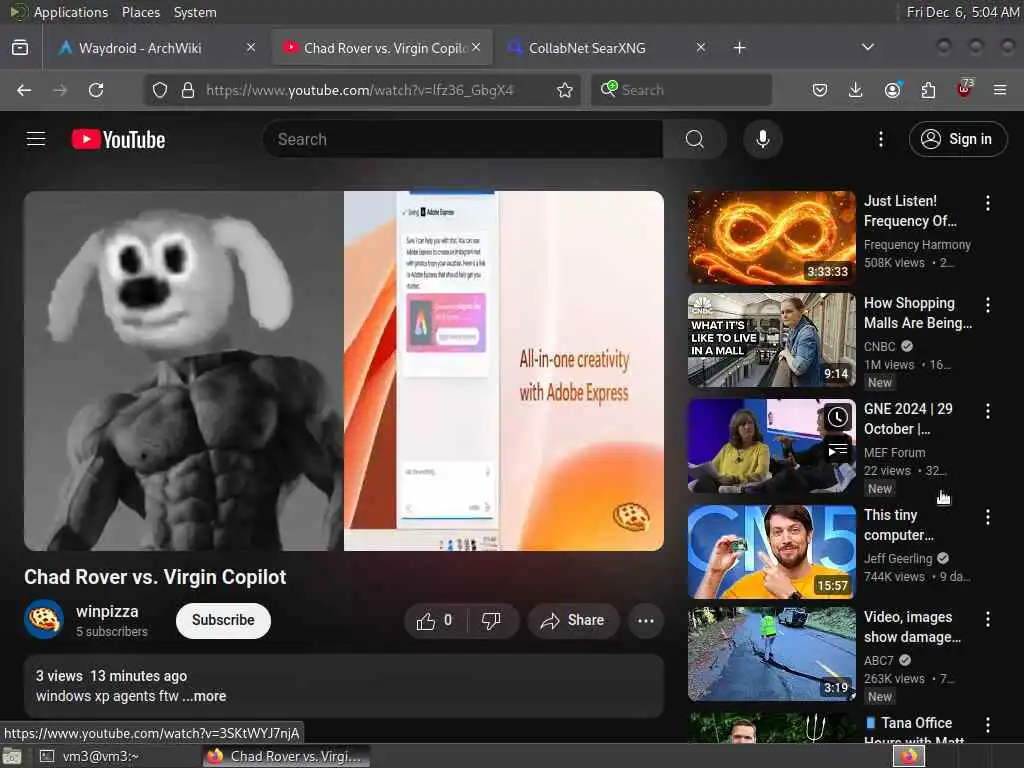Open the Applications menu
Image resolution: width=1024 pixels, height=768 pixels.
pos(71,12)
